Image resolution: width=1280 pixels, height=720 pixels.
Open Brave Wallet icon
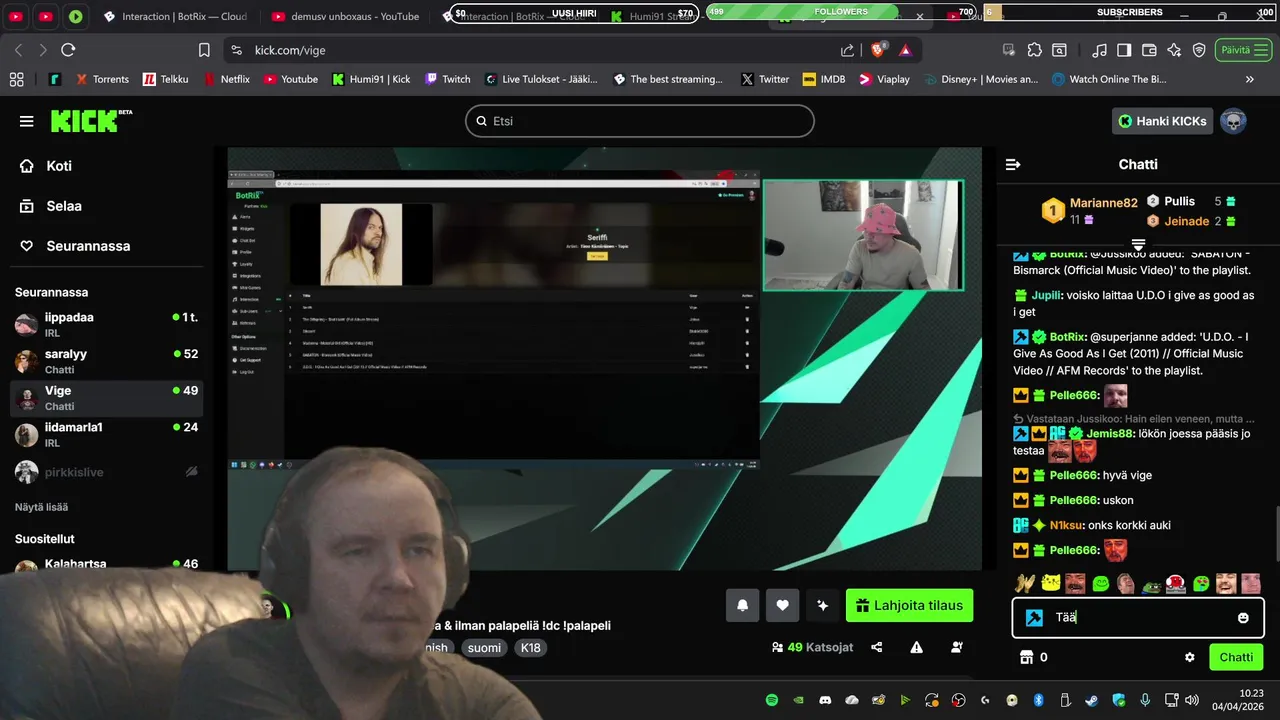point(1149,50)
